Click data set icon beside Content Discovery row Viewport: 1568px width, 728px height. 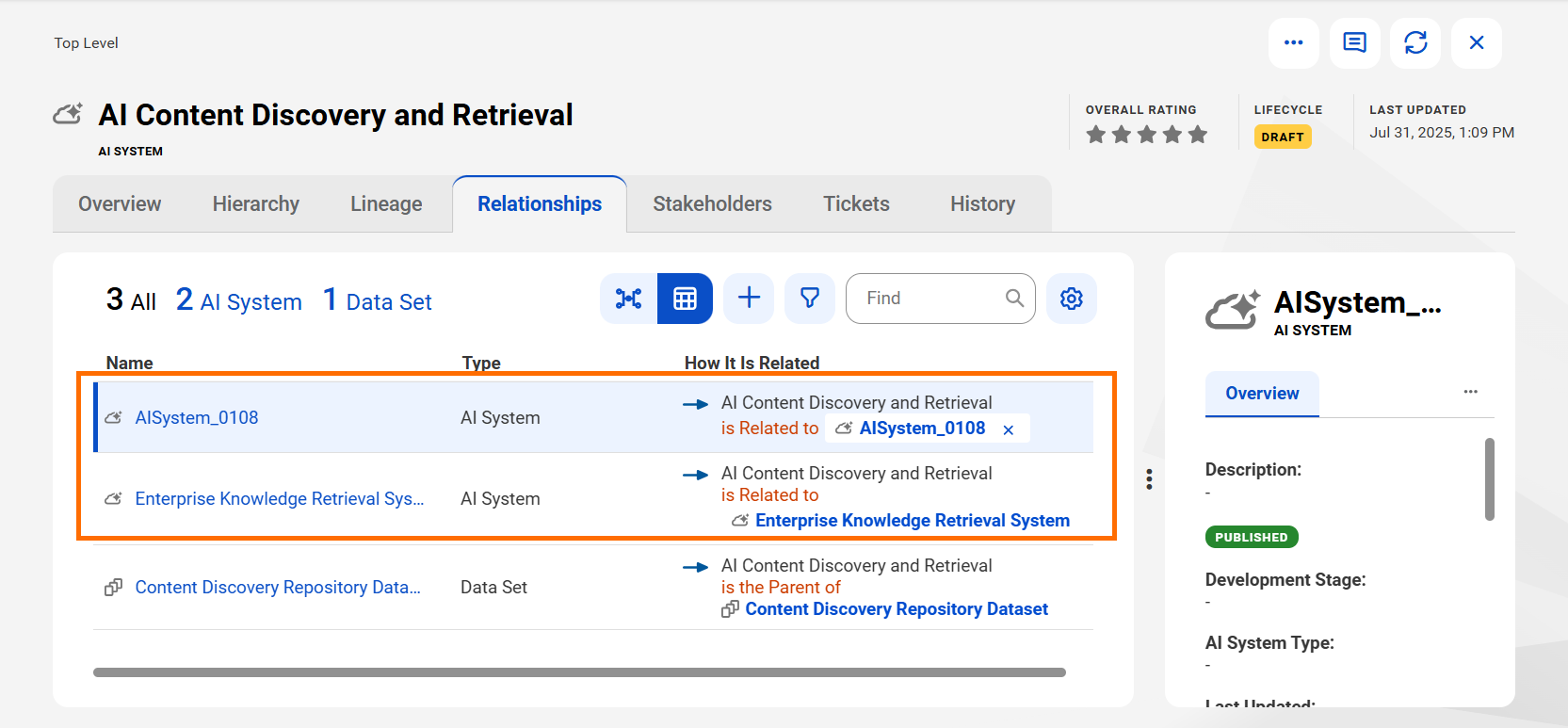(x=113, y=587)
